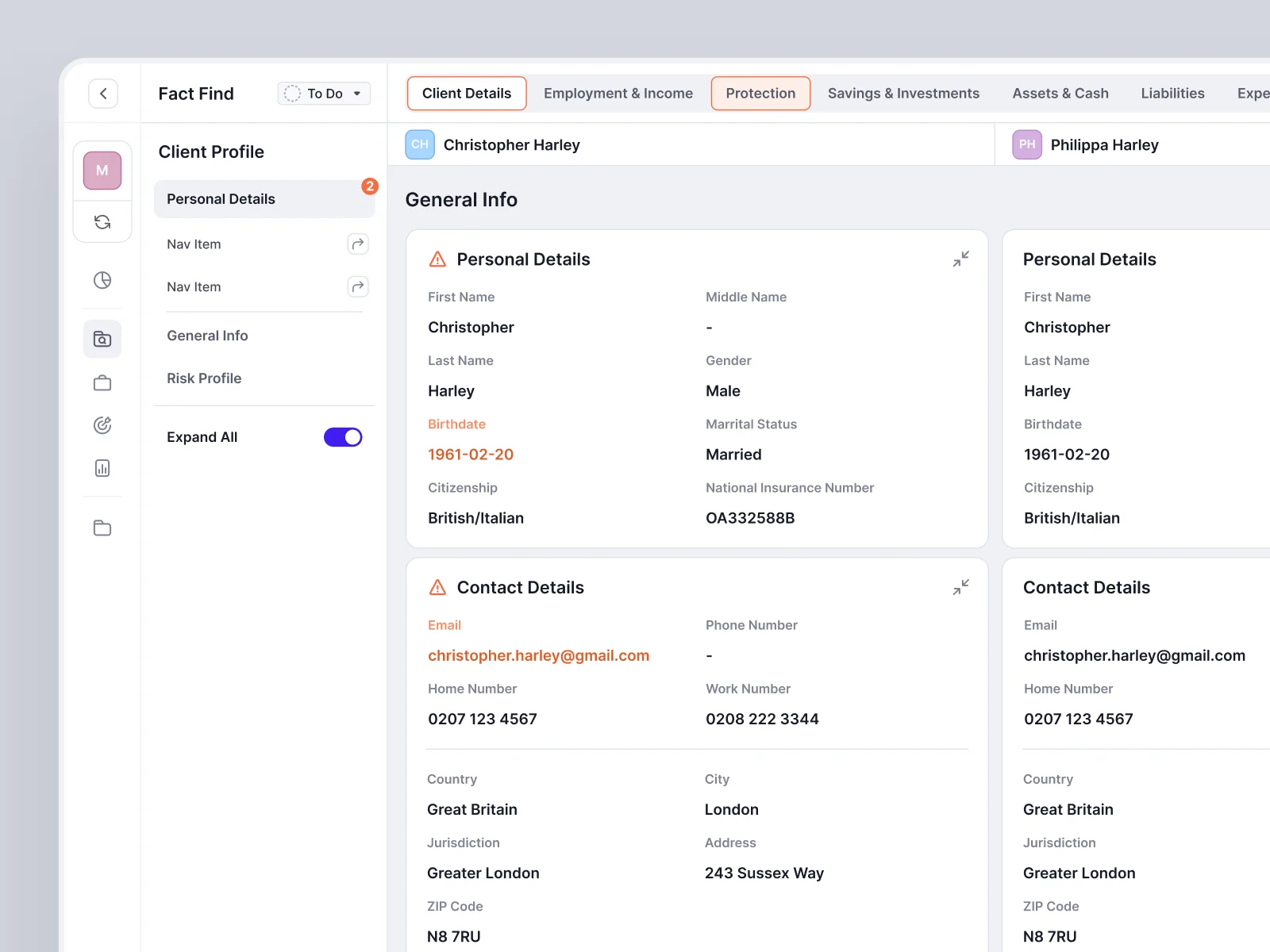This screenshot has height=952, width=1270.
Task: Click ZIP Code value in Christopher's Contact Details
Action: coord(454,936)
